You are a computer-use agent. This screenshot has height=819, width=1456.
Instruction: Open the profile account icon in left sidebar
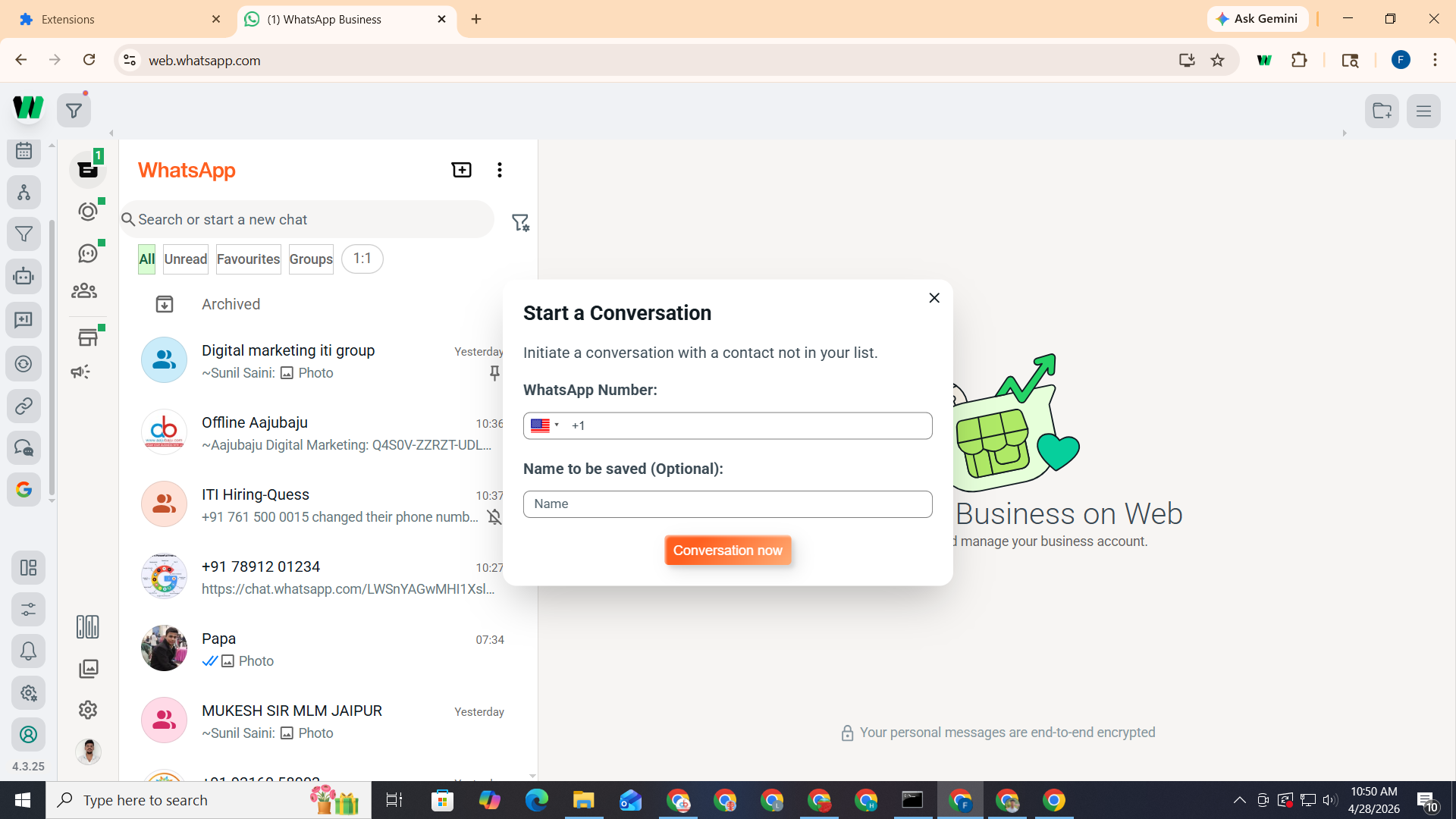pos(28,734)
